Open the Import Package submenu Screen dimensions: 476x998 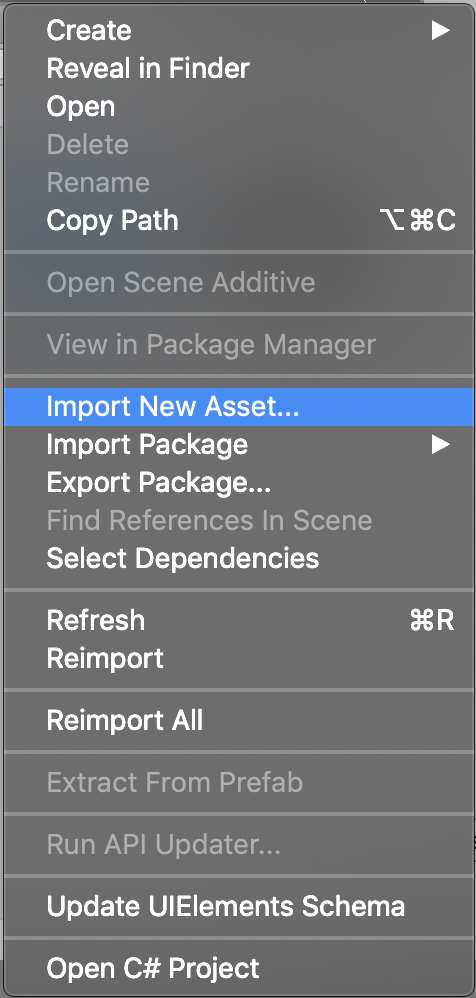click(238, 444)
